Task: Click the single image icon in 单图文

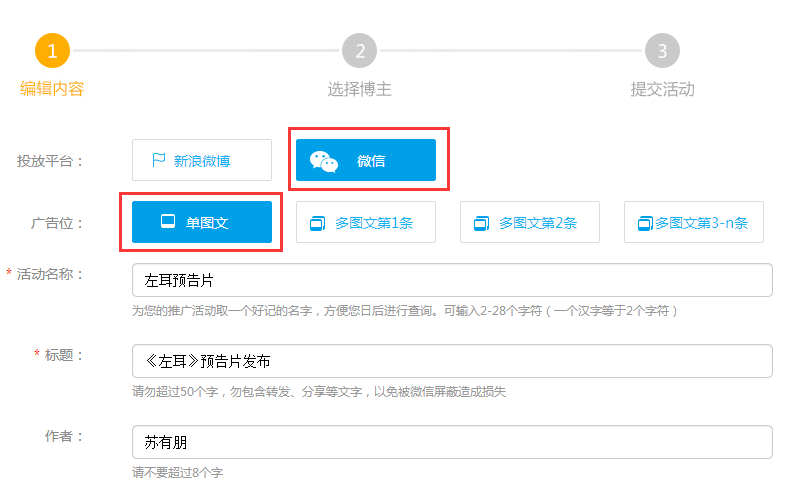Action: [168, 222]
